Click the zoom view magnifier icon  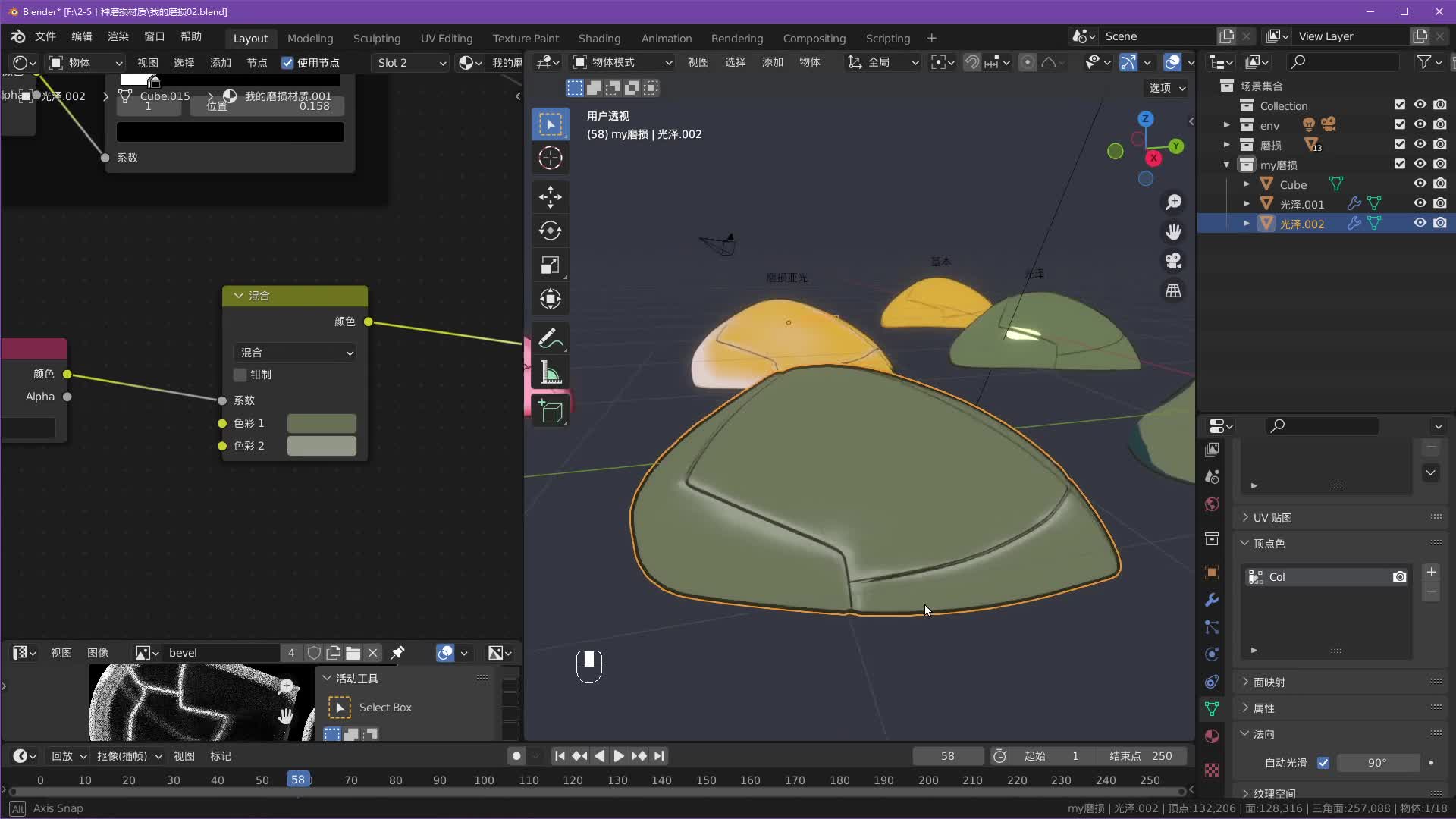(x=1173, y=202)
